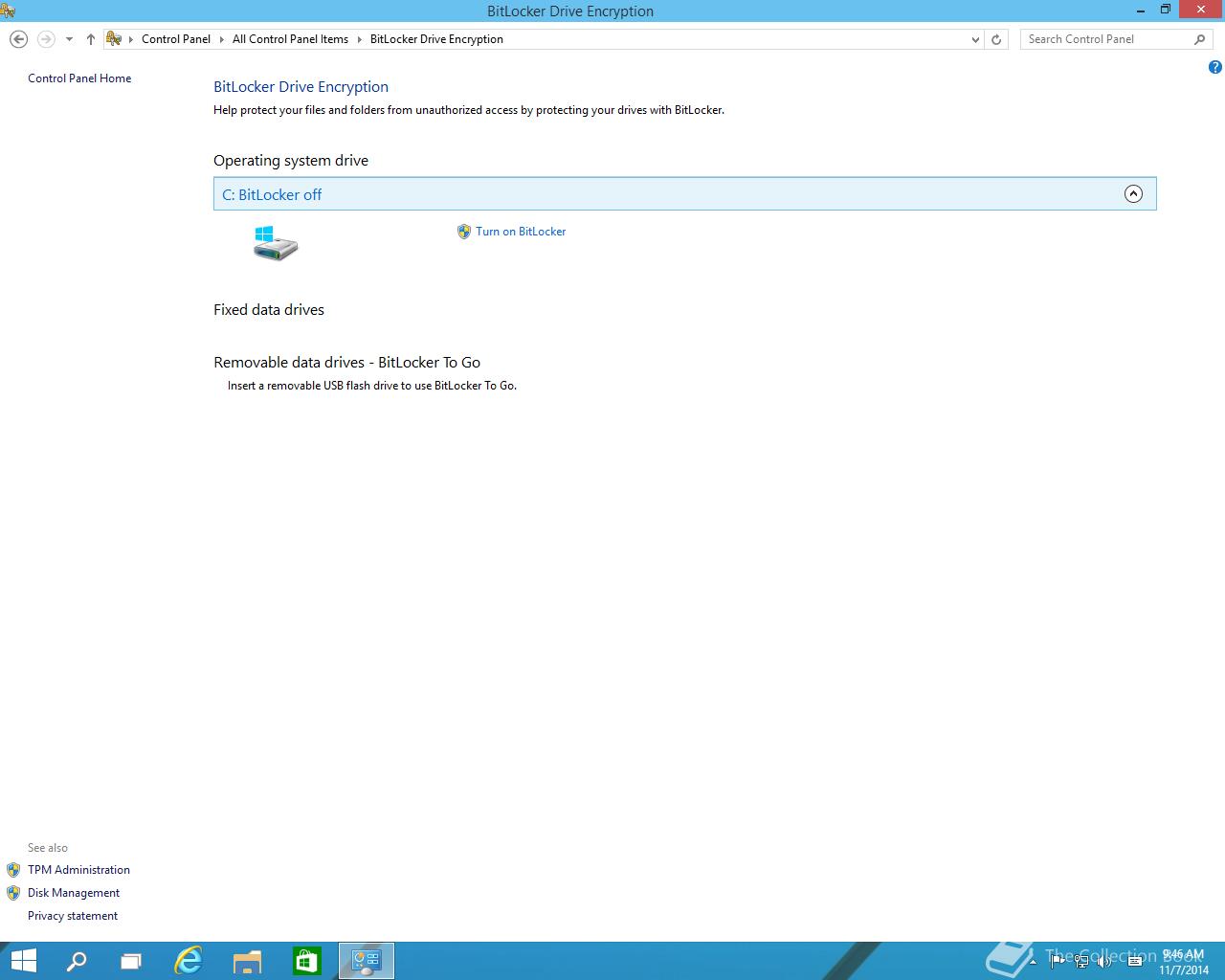The image size is (1225, 980).
Task: Click the touch keyboard tray icon
Action: point(1133,962)
